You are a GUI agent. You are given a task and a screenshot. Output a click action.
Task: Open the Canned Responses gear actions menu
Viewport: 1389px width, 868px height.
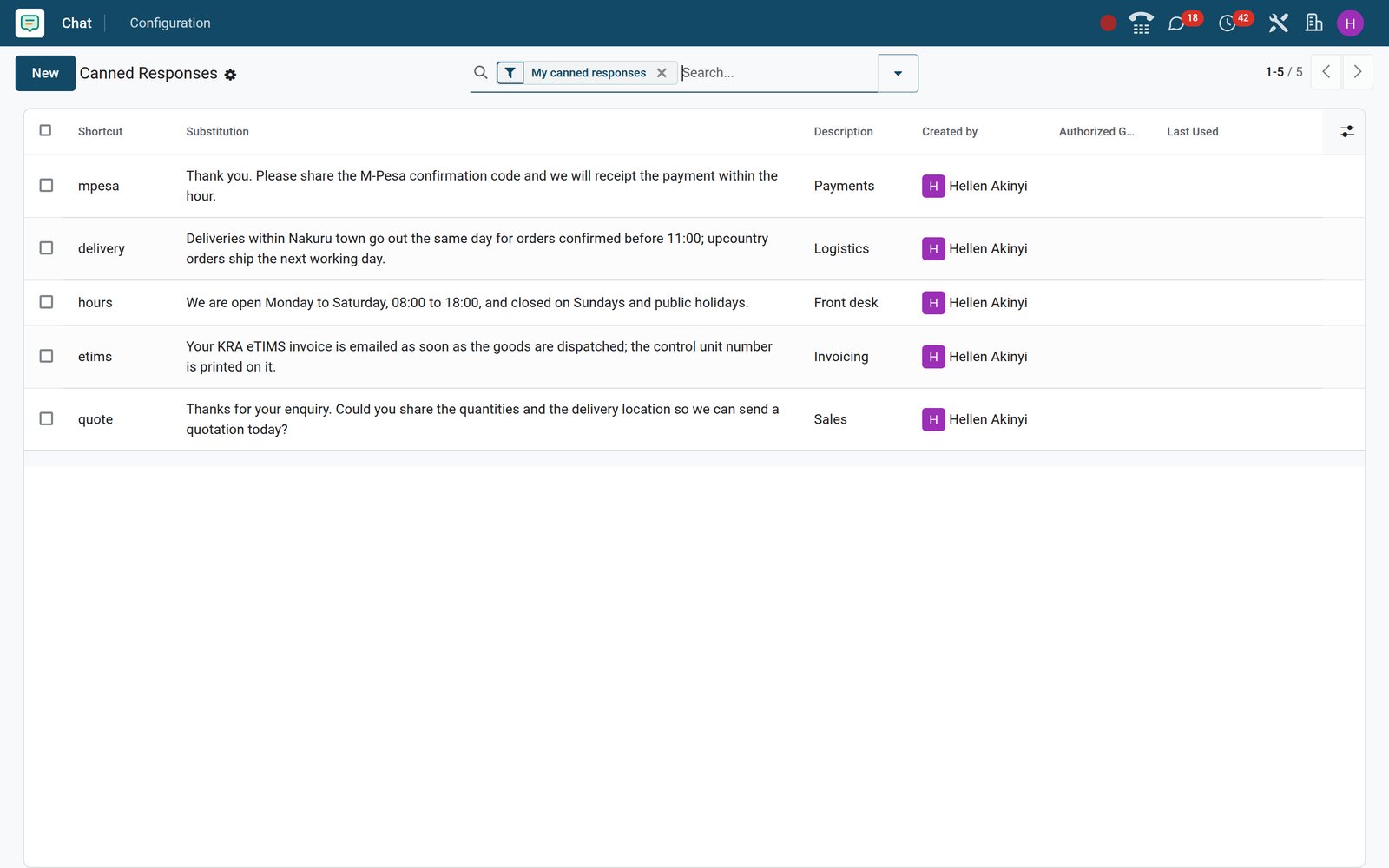(x=230, y=75)
